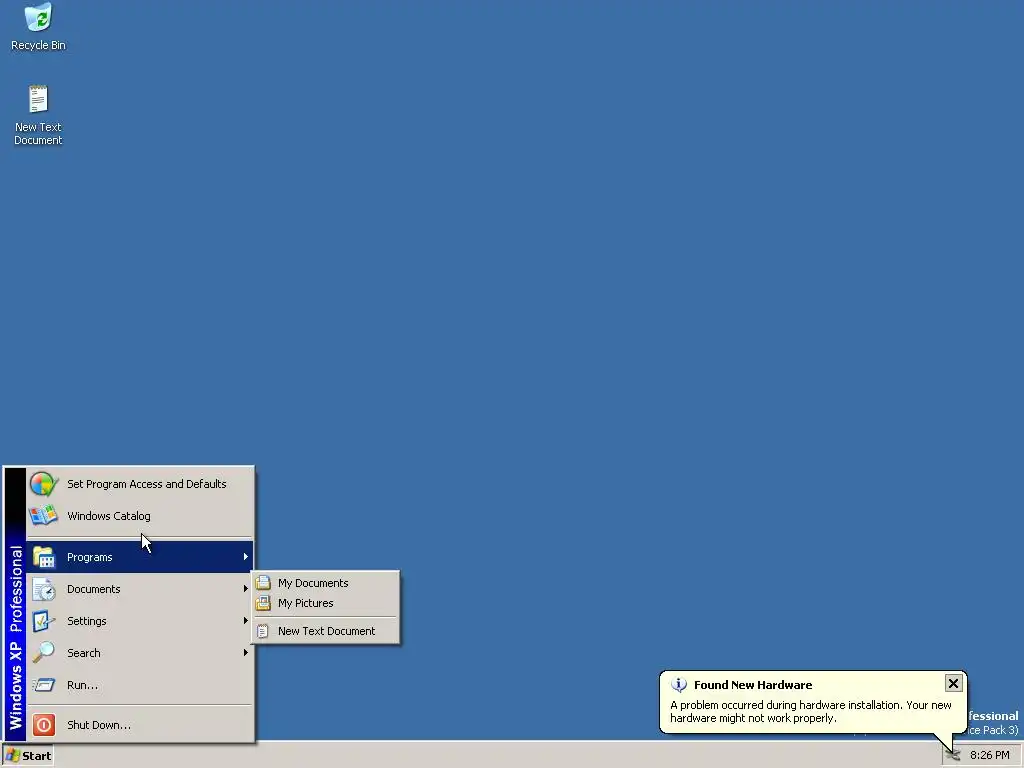Viewport: 1024px width, 768px height.
Task: Click New Text Document submenu icon
Action: click(x=263, y=631)
